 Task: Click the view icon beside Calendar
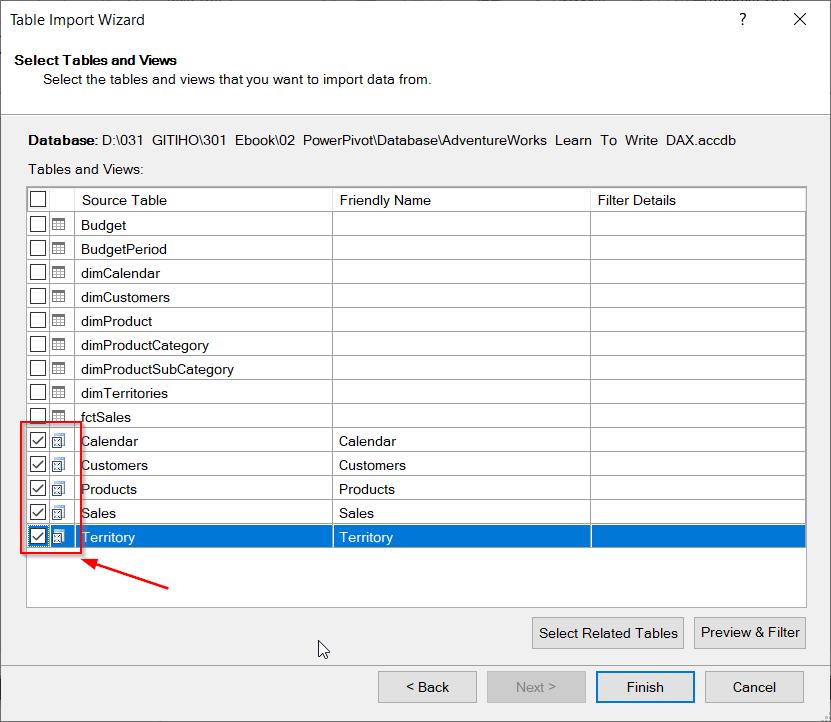[x=59, y=441]
